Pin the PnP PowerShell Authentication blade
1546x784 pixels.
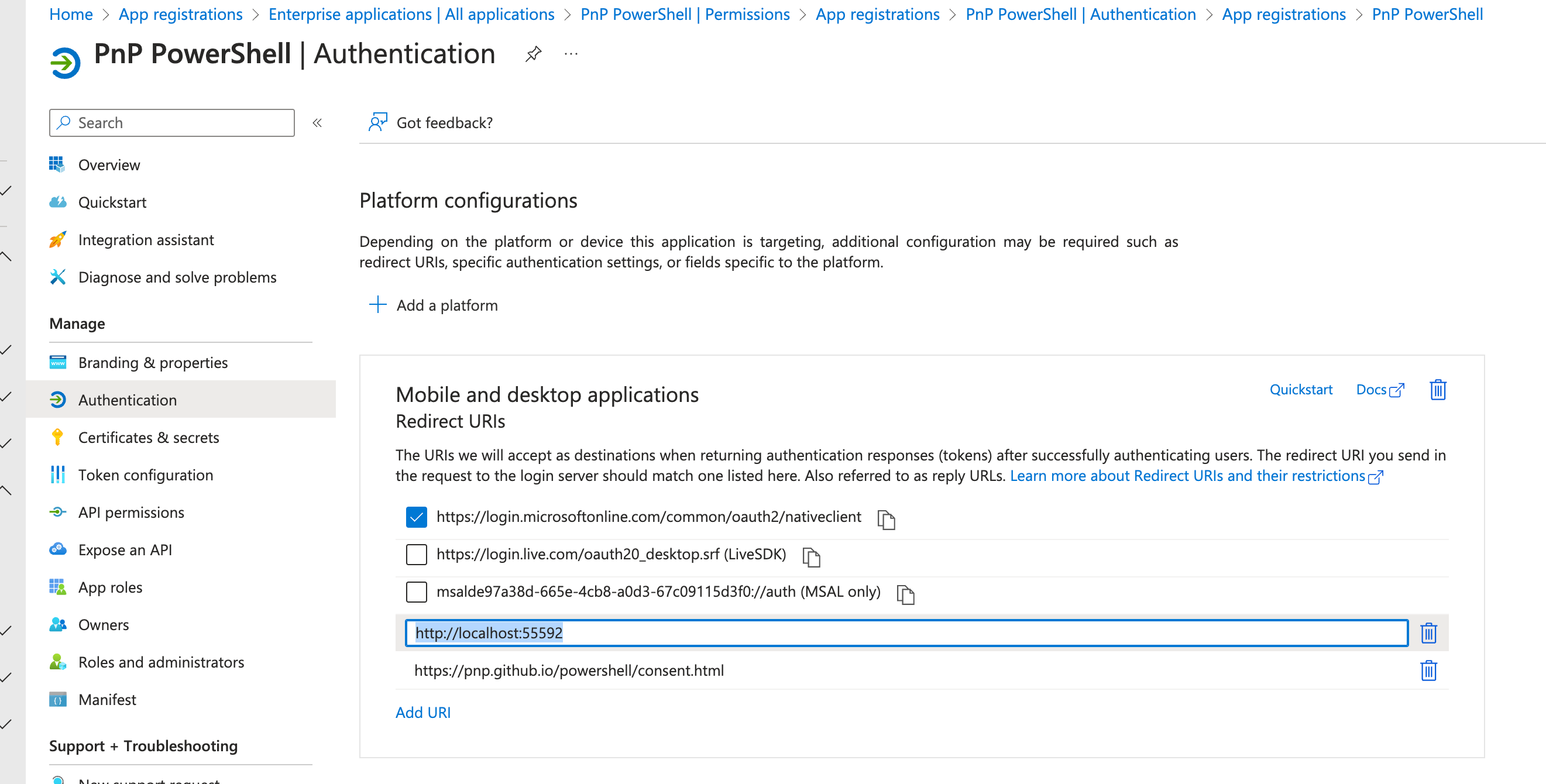533,54
